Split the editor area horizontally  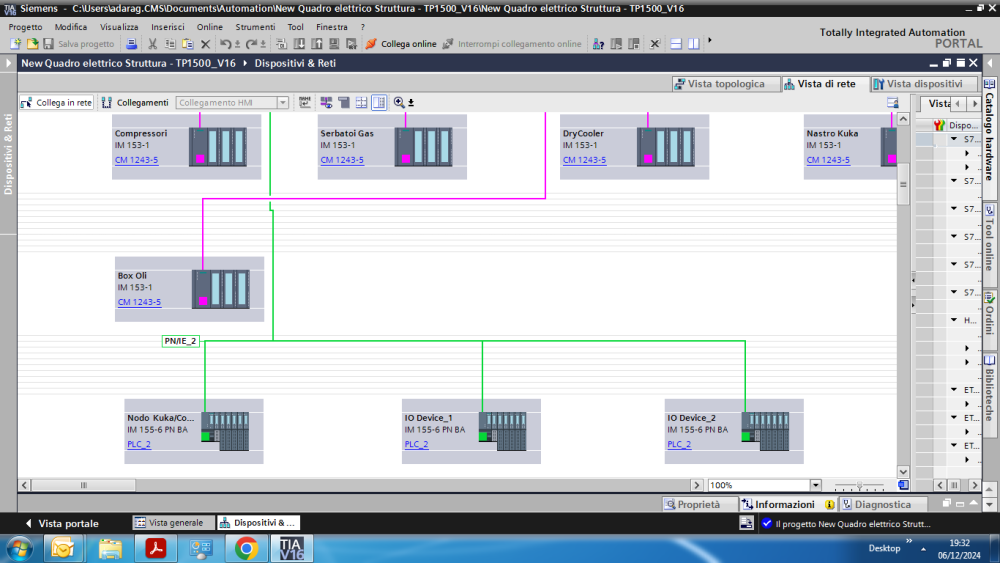click(x=676, y=44)
